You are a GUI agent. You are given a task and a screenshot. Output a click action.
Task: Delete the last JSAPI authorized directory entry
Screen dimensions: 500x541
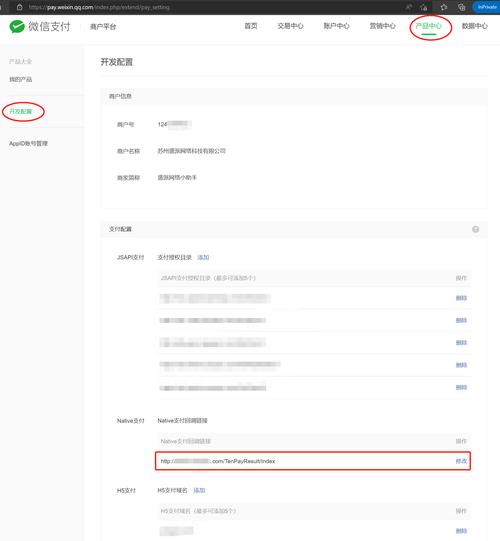pyautogui.click(x=461, y=387)
